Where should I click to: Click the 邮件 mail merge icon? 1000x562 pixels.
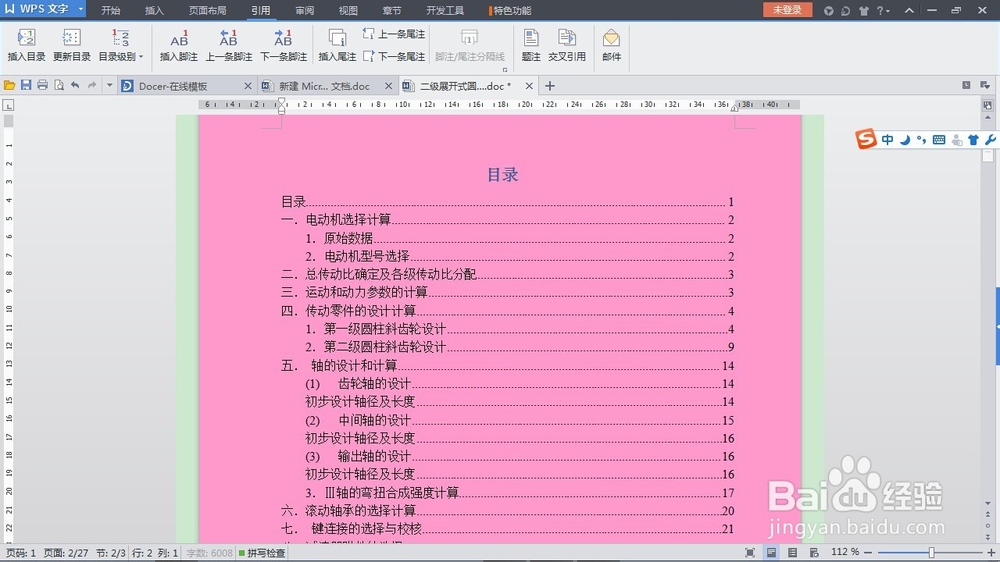pos(611,45)
